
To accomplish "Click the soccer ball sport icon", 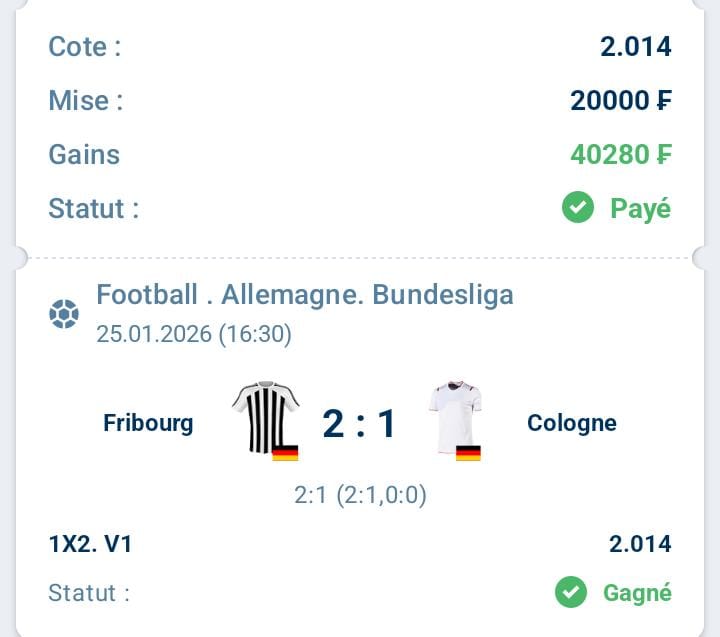I will [x=64, y=315].
